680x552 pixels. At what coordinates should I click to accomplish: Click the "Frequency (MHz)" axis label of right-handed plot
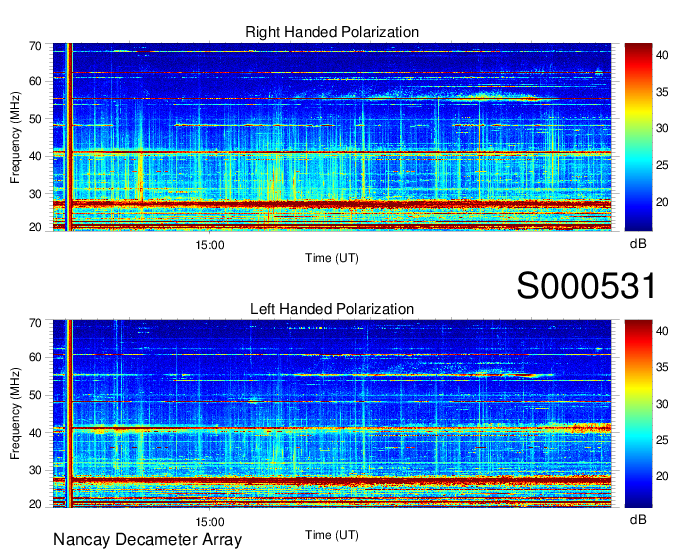coord(15,137)
